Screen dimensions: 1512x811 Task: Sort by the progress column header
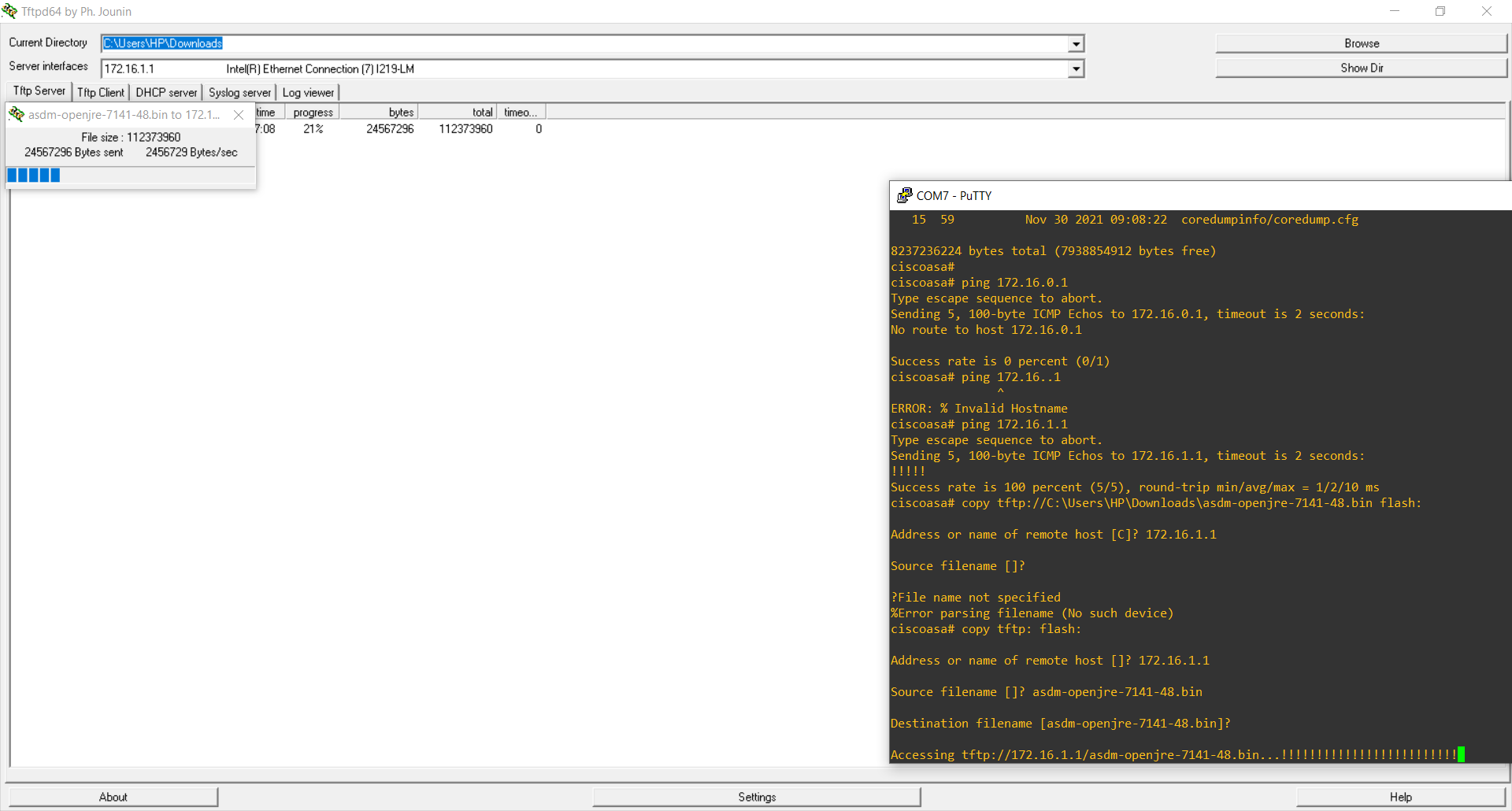pos(313,113)
